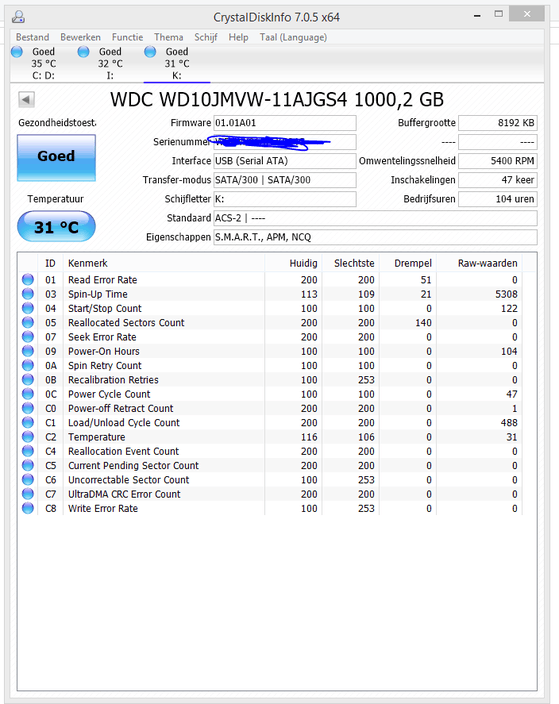This screenshot has height=704, width=559.
Task: Click the ID column header
Action: coord(50,263)
